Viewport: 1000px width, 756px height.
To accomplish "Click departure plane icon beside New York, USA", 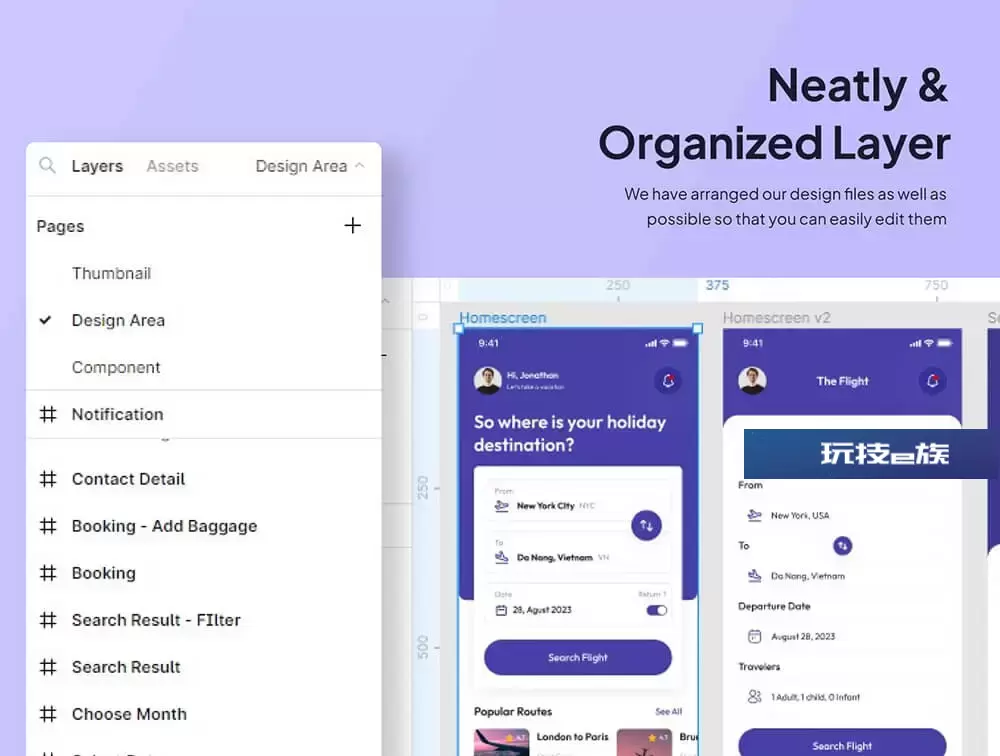I will coord(754,515).
